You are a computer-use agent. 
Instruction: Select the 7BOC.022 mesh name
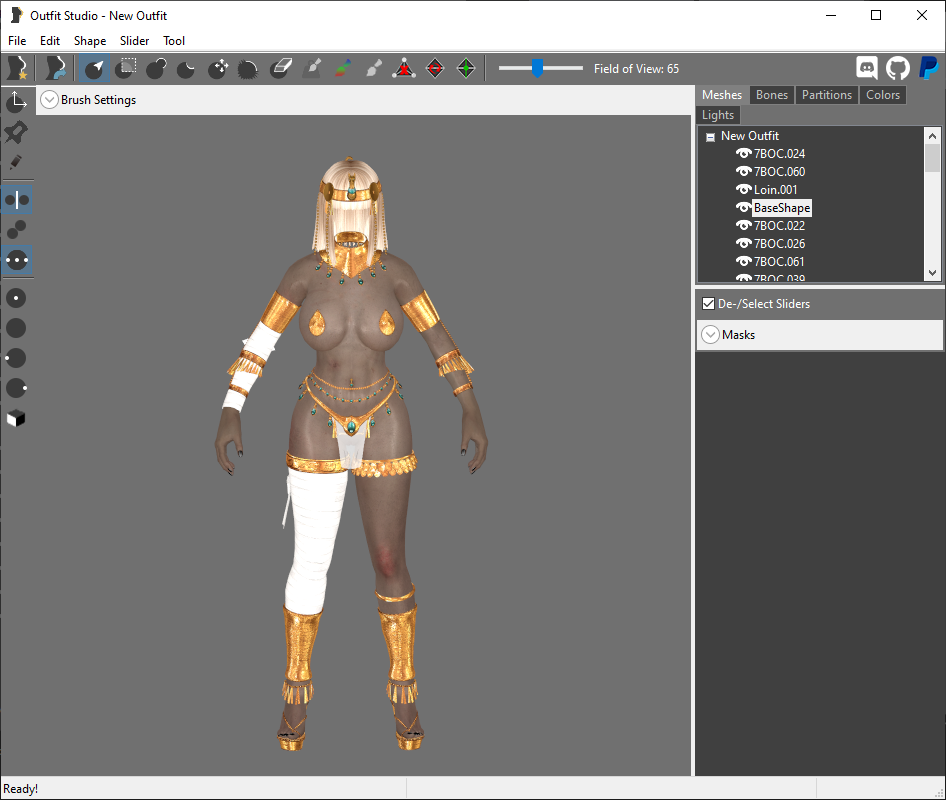[779, 225]
